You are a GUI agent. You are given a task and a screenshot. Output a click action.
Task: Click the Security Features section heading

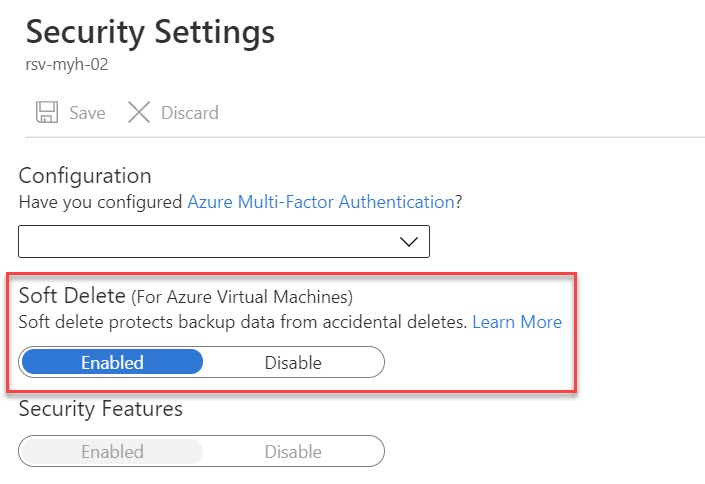[x=100, y=408]
